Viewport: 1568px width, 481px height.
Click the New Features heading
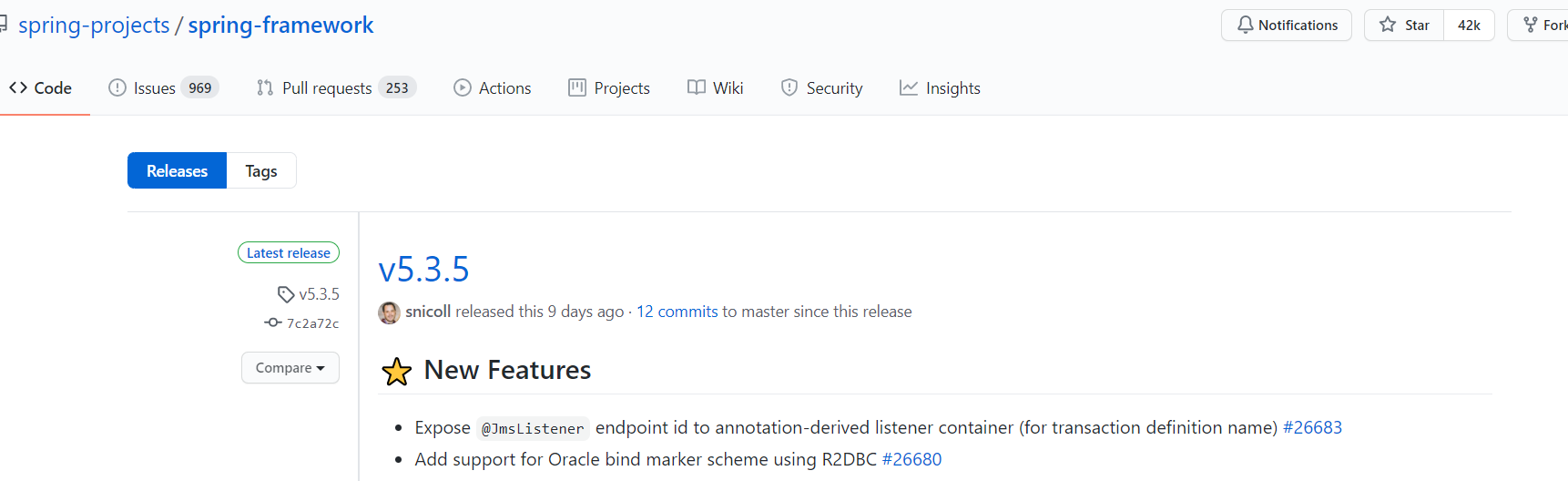point(507,370)
